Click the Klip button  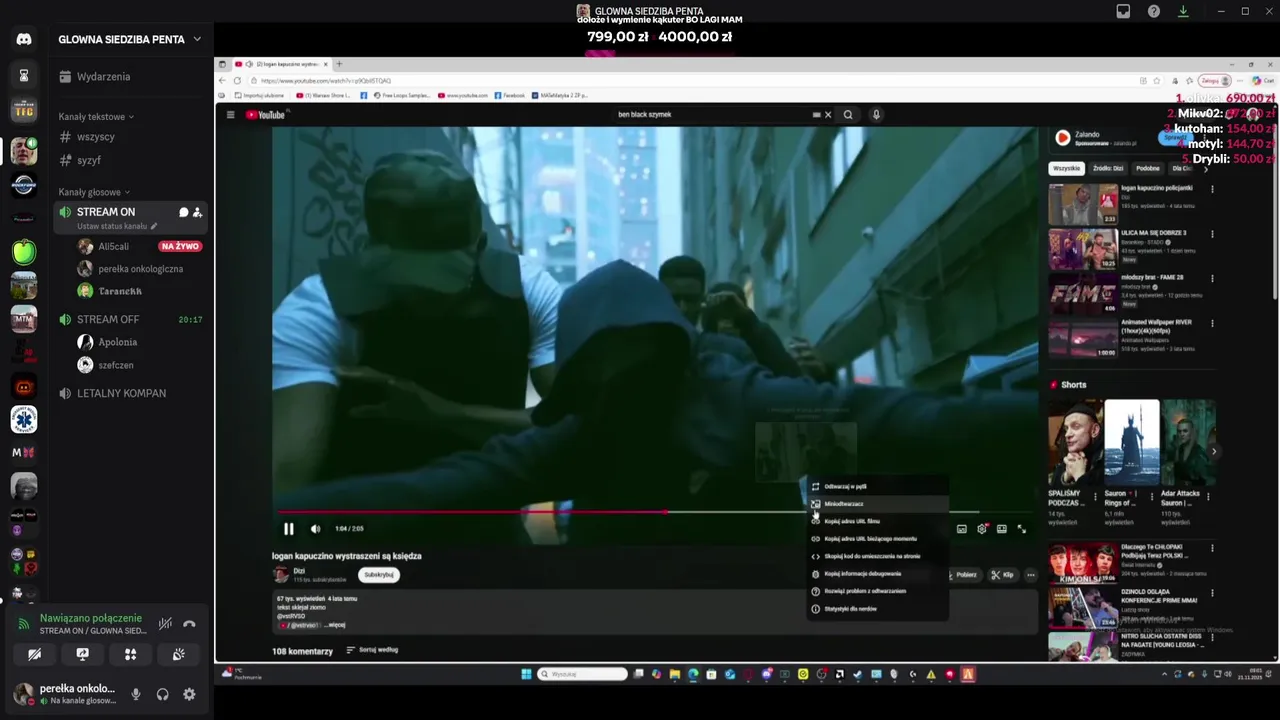[1002, 575]
